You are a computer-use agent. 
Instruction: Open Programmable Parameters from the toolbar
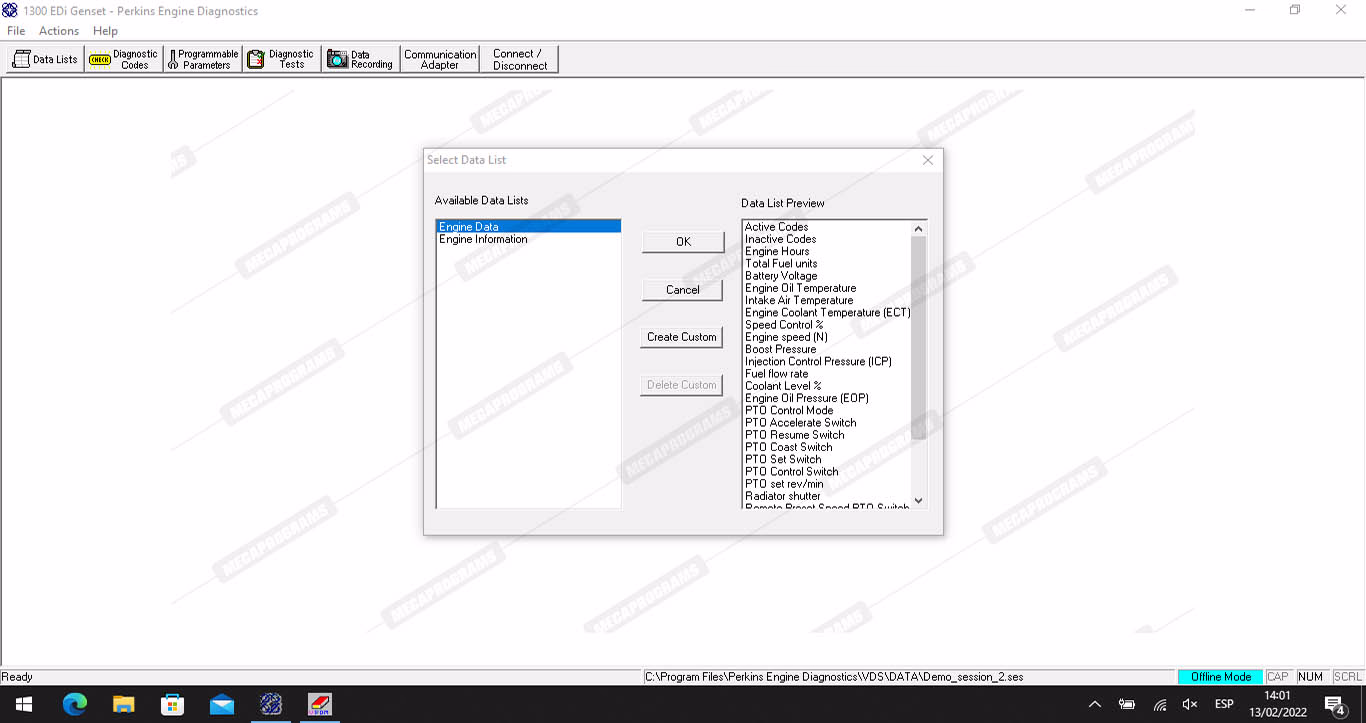pos(203,59)
